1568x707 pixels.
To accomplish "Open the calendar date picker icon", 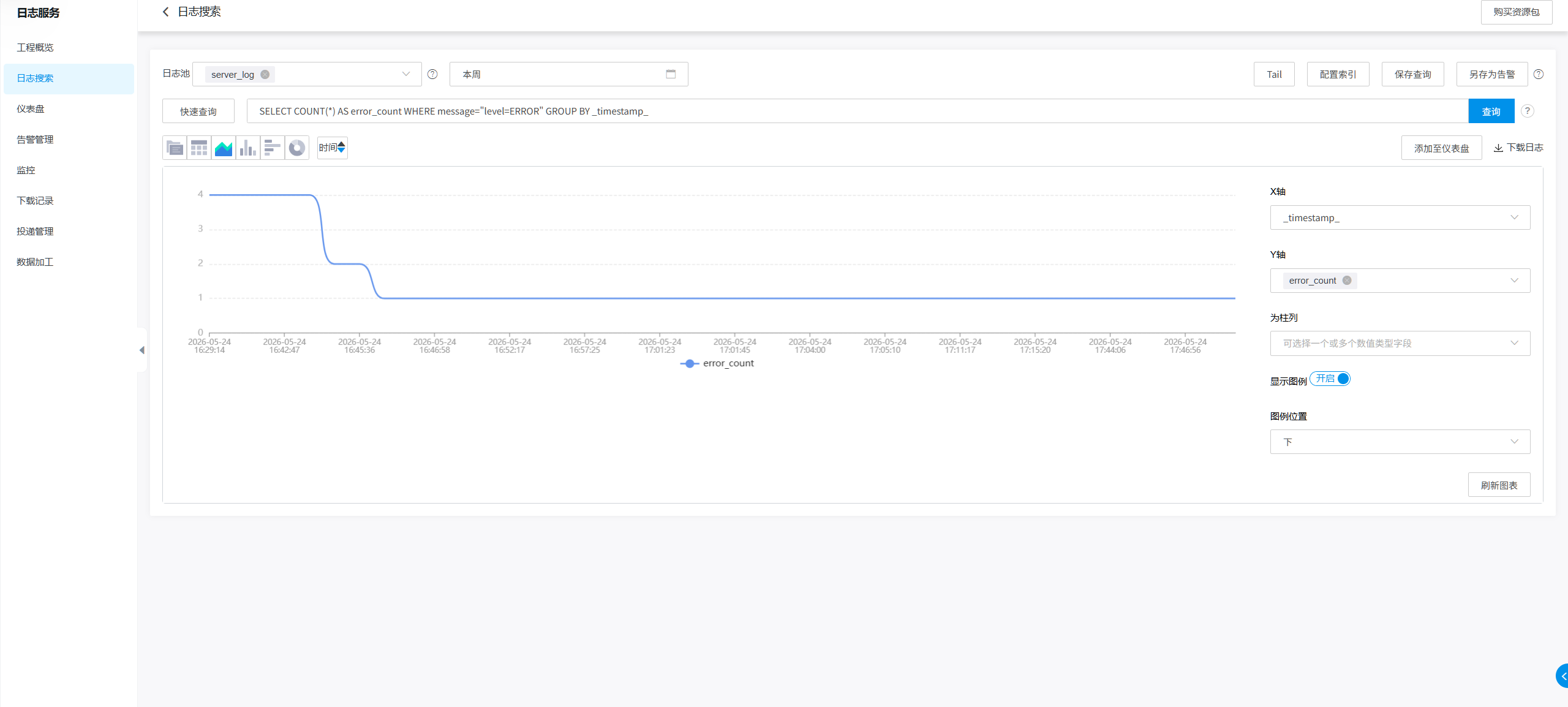I will (x=671, y=74).
